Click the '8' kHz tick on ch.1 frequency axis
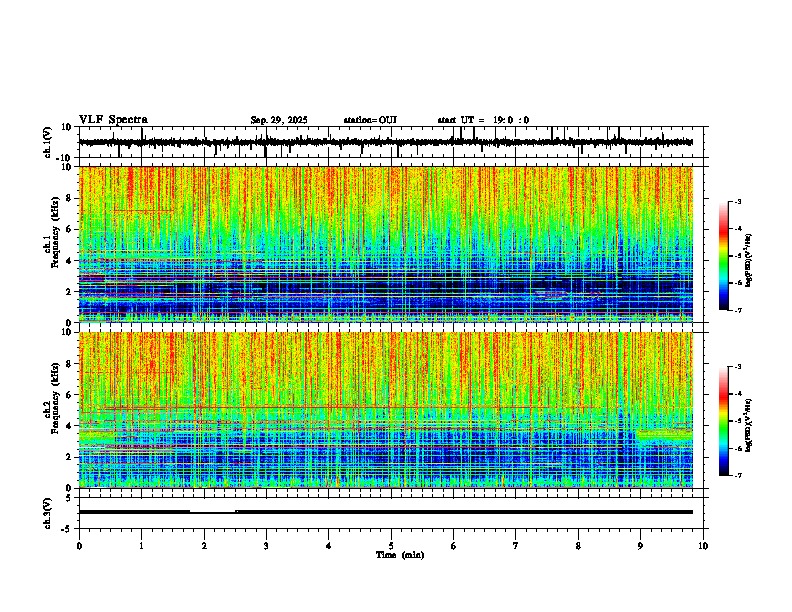The height and width of the screenshot is (612, 792). [x=69, y=198]
